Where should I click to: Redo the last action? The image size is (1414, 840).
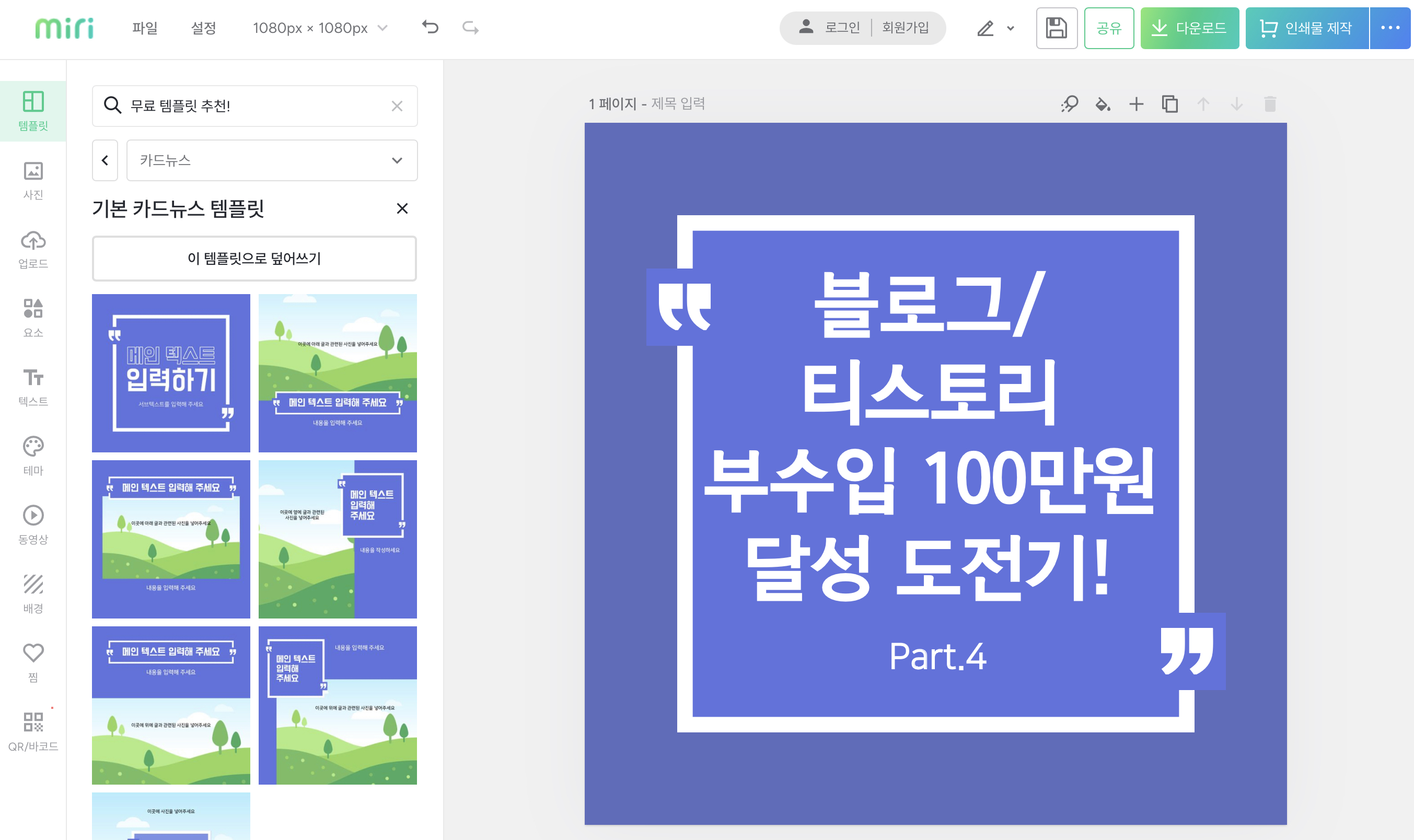pyautogui.click(x=470, y=27)
